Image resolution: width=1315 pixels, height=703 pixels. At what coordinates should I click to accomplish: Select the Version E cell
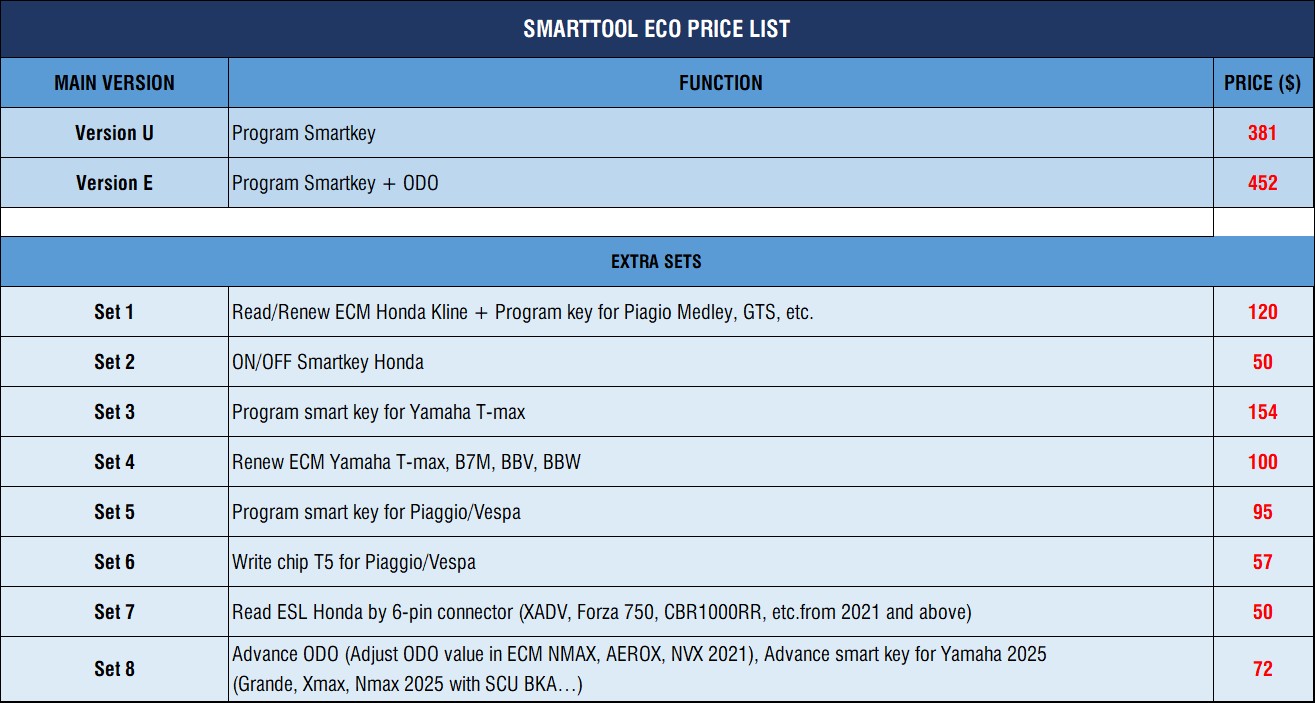114,183
